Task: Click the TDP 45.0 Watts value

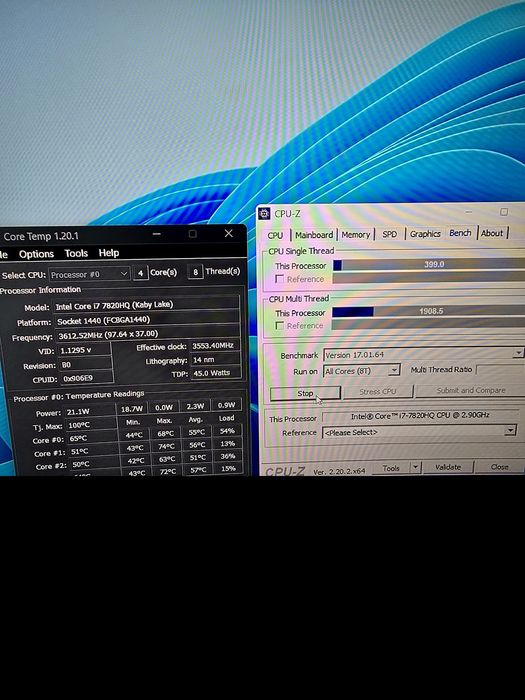Action: point(217,373)
